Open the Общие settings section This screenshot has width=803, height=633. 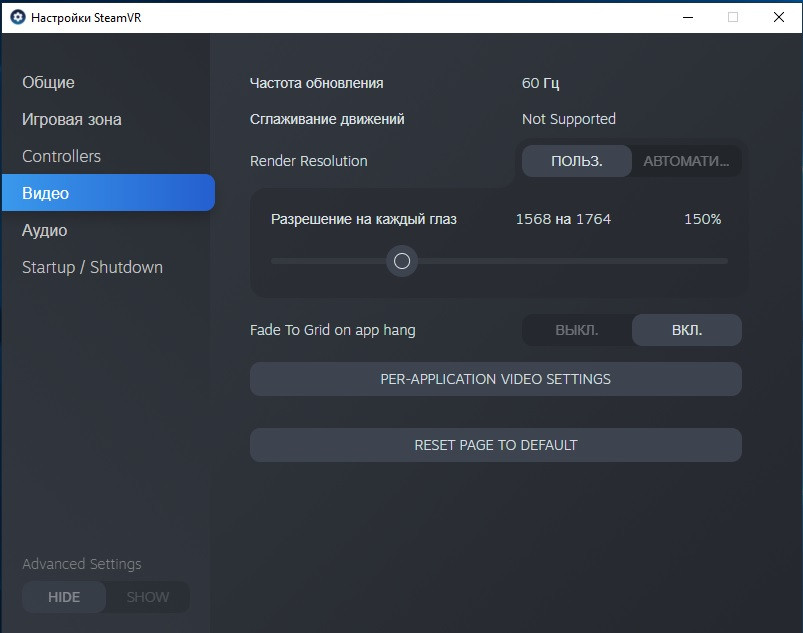pyautogui.click(x=48, y=82)
